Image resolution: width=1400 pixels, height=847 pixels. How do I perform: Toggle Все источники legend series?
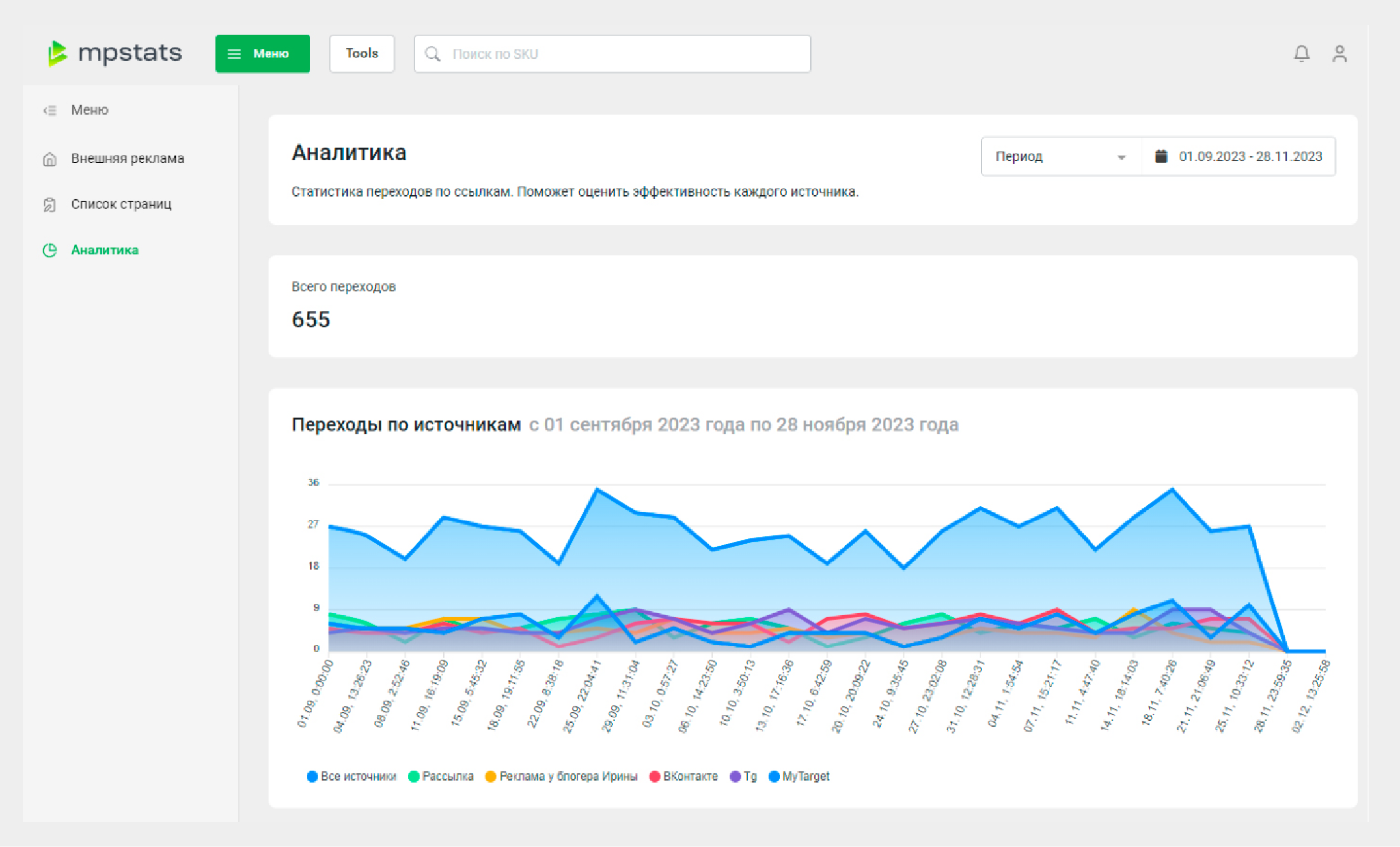pyautogui.click(x=351, y=776)
